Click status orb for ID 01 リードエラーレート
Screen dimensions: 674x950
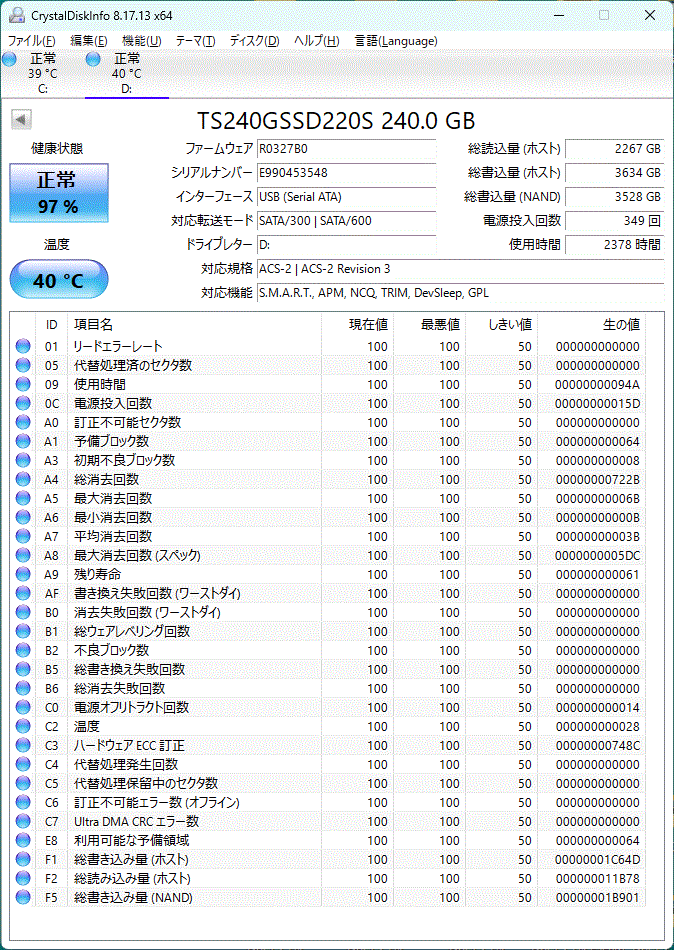coord(23,347)
